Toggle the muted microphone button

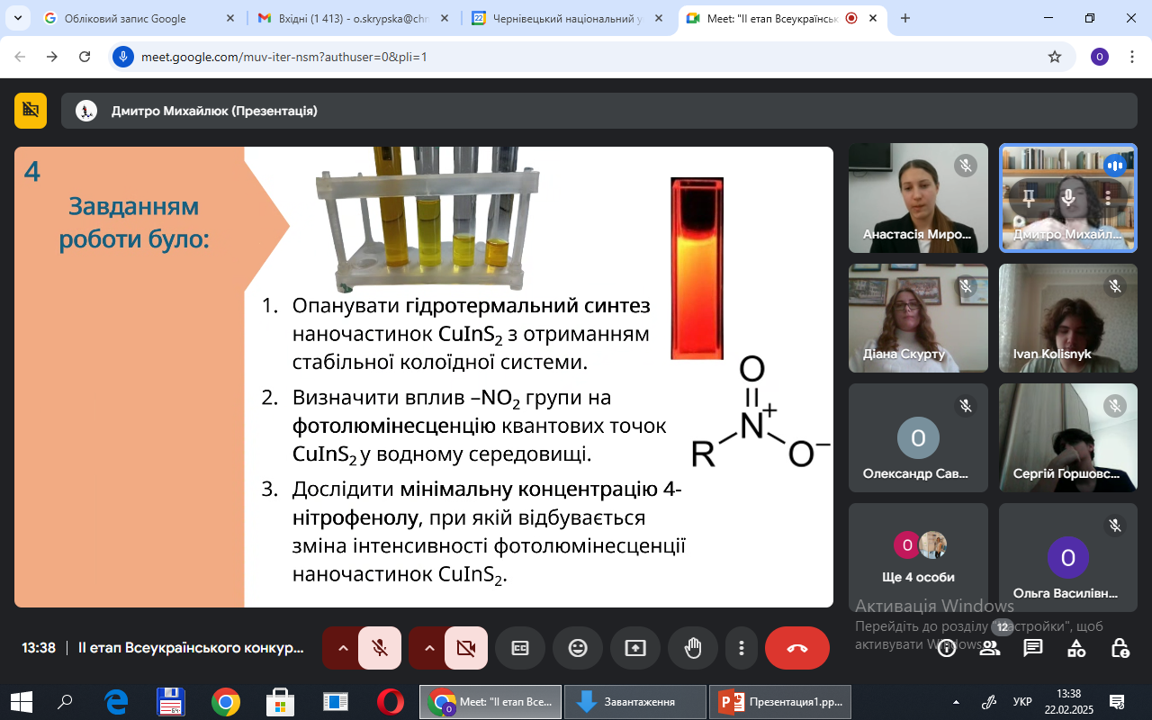coord(380,648)
